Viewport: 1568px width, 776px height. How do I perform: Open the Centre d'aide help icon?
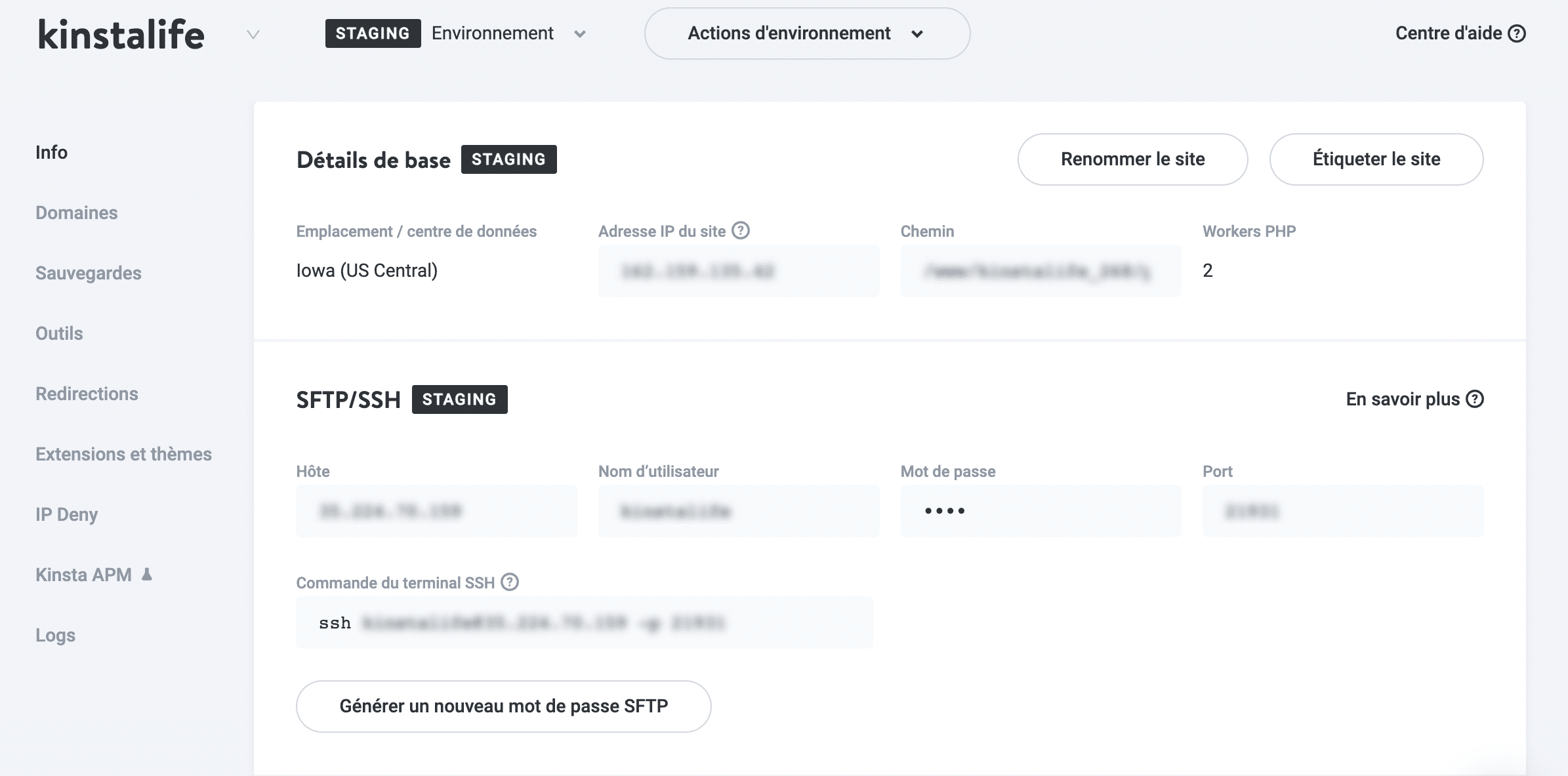[x=1516, y=33]
